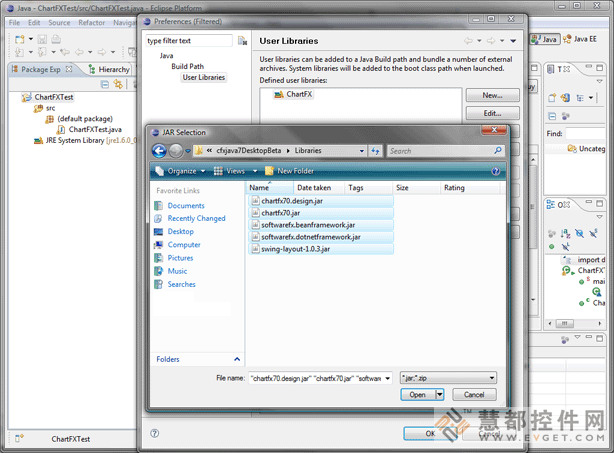Click Link with Editor icon in Package Explorer

coord(118,84)
